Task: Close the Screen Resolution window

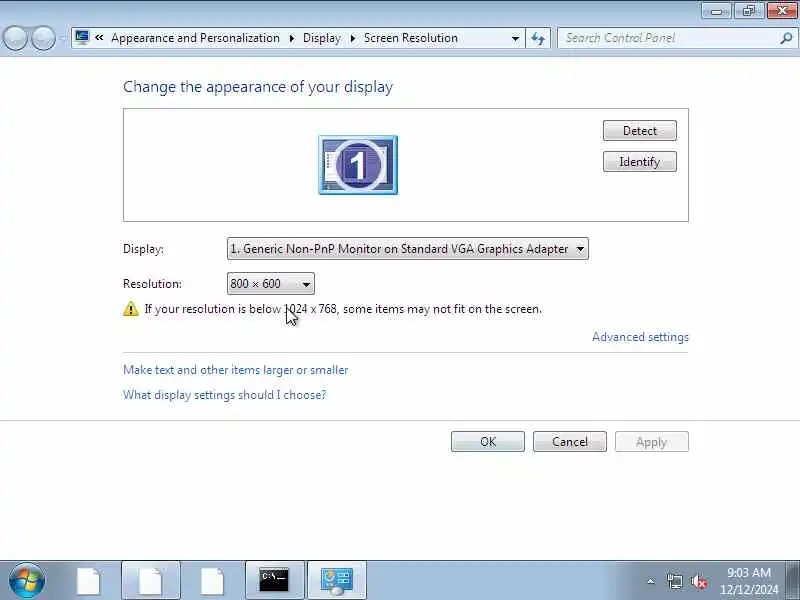Action: [782, 10]
